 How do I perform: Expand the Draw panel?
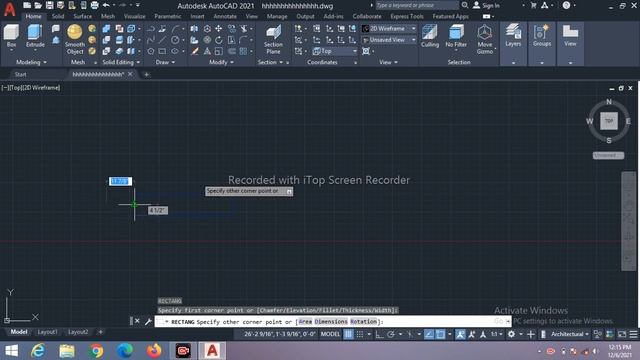click(x=165, y=62)
